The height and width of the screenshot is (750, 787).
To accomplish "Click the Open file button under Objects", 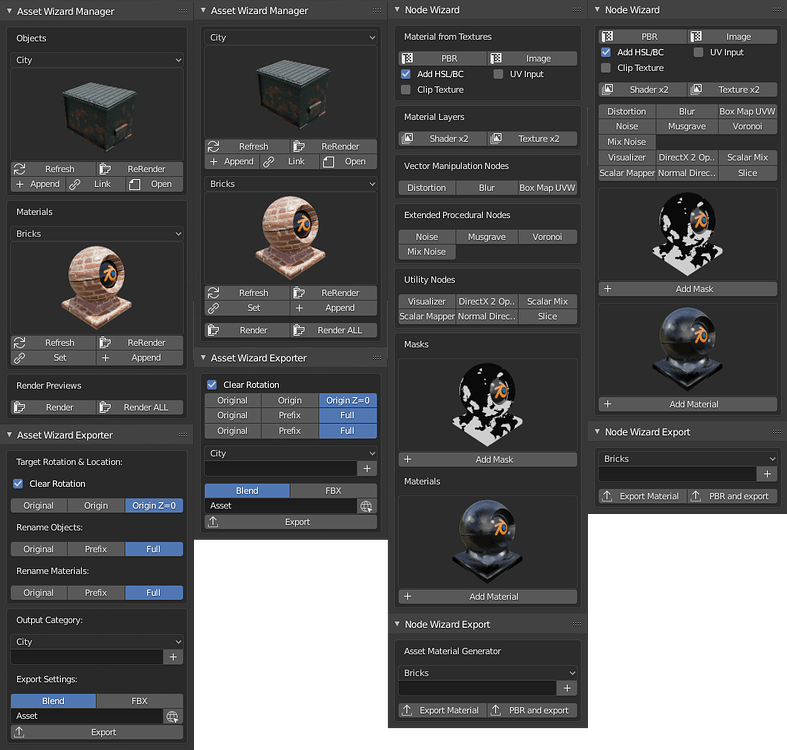I will pyautogui.click(x=154, y=184).
